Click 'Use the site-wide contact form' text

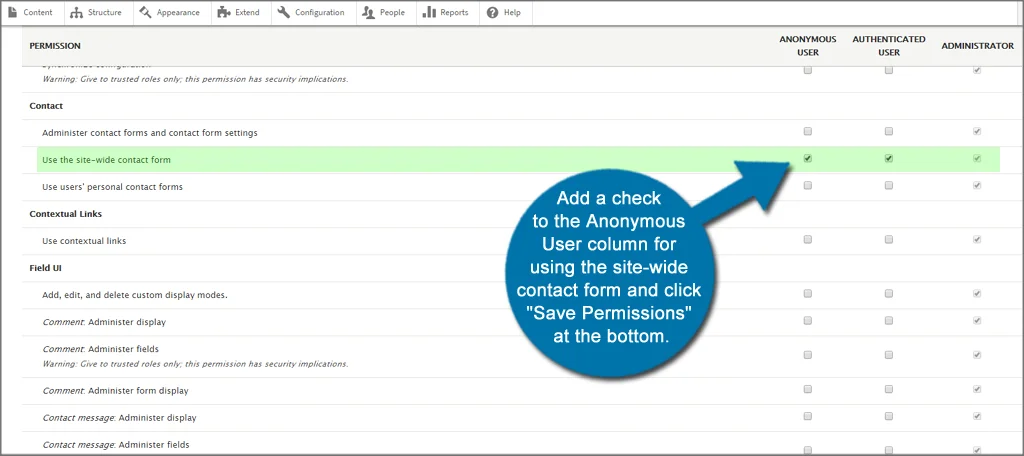pyautogui.click(x=106, y=159)
